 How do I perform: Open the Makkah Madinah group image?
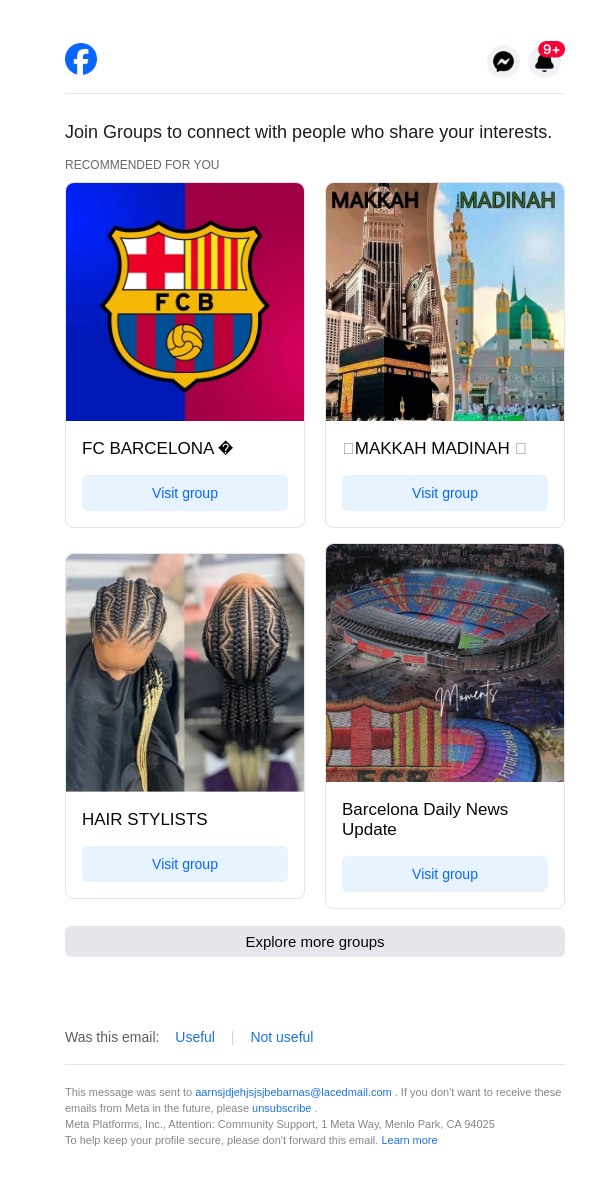445,302
